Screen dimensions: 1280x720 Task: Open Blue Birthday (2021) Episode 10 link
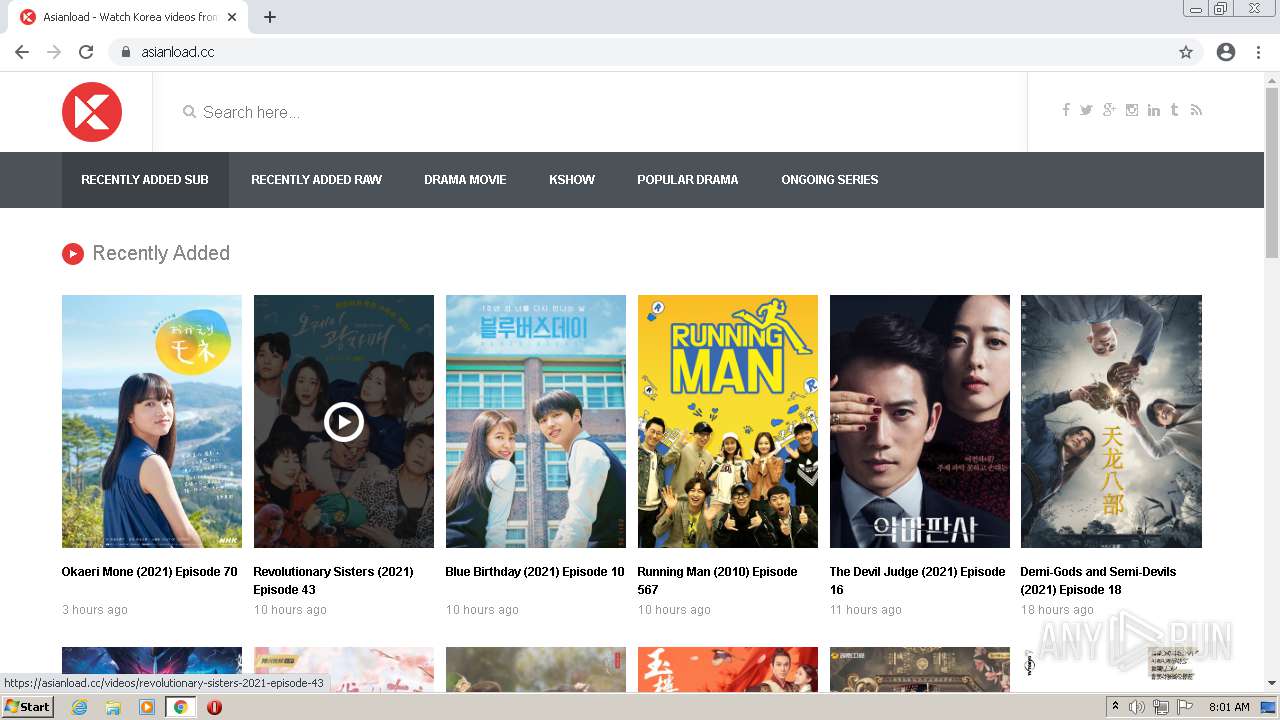coord(535,572)
